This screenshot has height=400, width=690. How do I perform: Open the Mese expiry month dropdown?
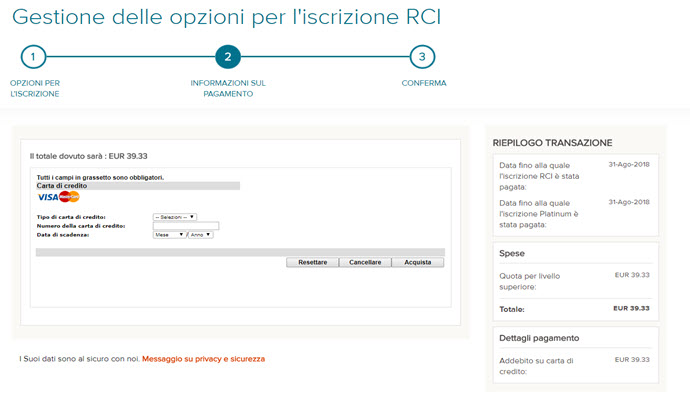[x=169, y=234]
